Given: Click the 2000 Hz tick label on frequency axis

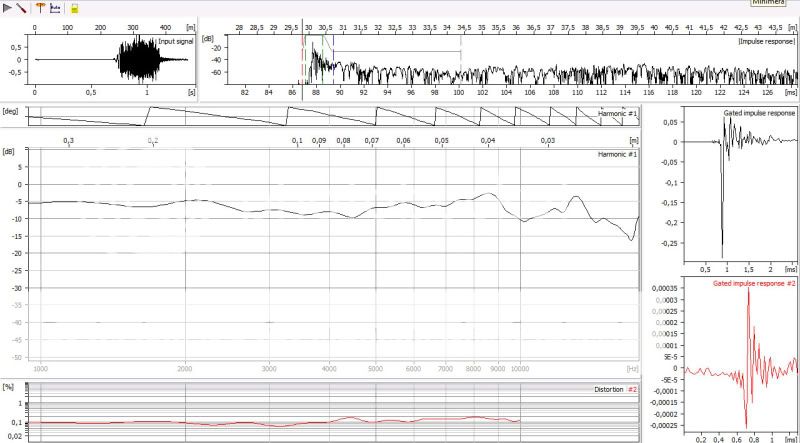Looking at the screenshot, I should pos(186,368).
